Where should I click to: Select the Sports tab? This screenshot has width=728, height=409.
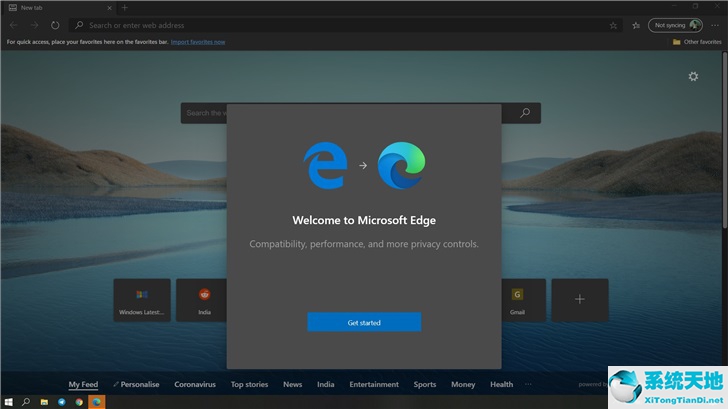coord(425,384)
